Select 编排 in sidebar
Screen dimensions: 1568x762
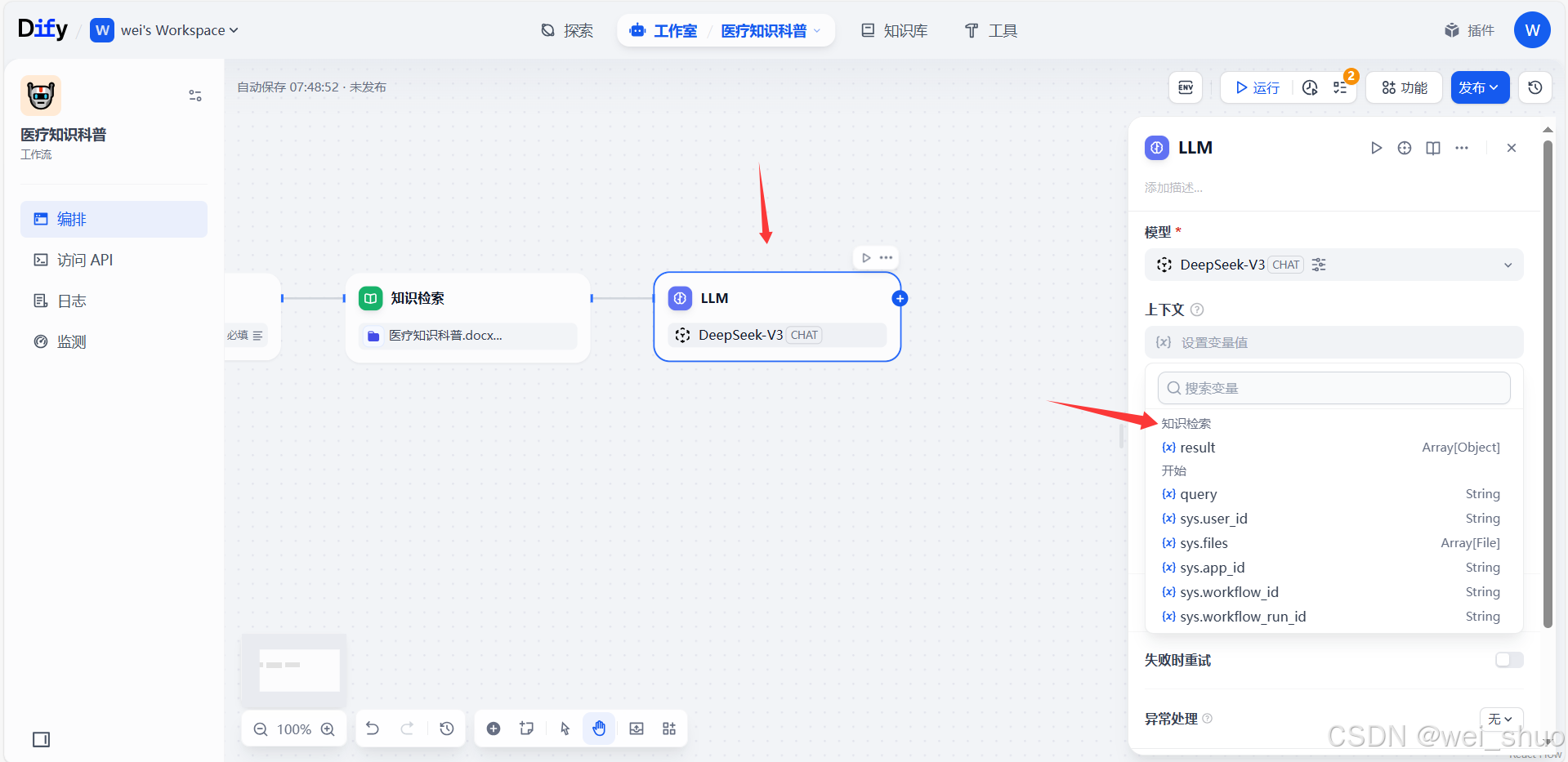point(114,219)
